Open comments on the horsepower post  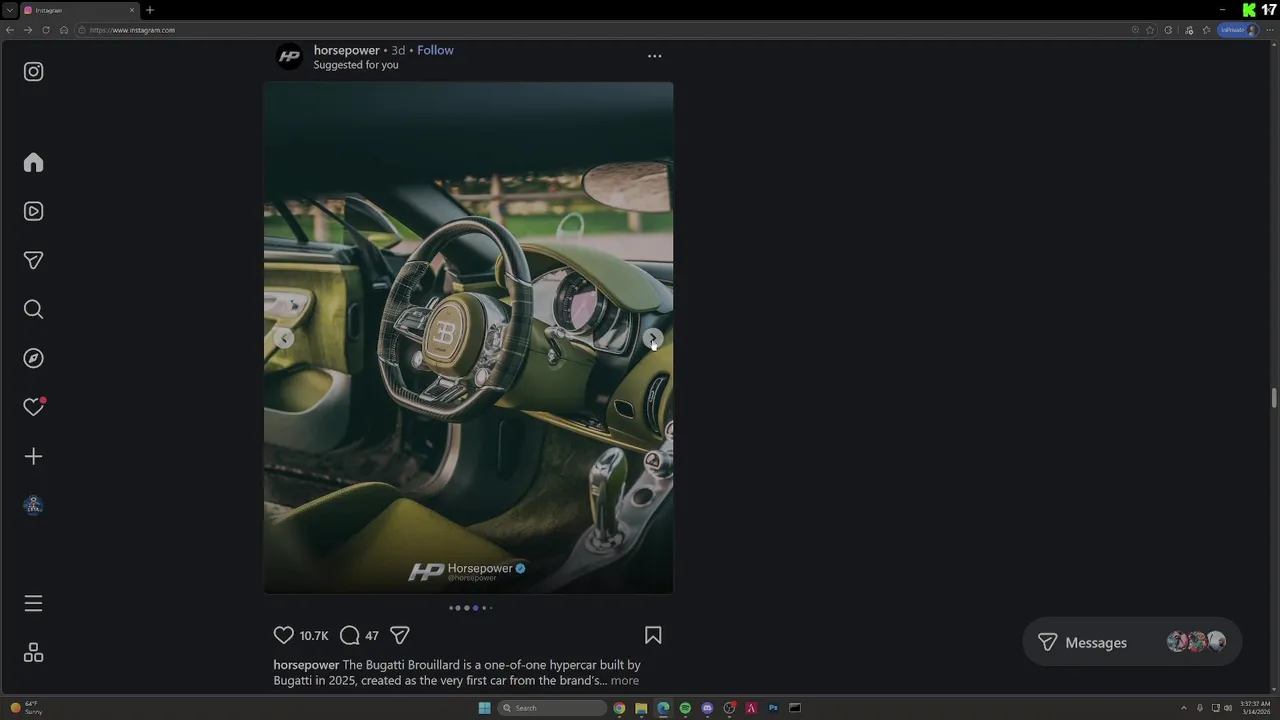pyautogui.click(x=349, y=635)
